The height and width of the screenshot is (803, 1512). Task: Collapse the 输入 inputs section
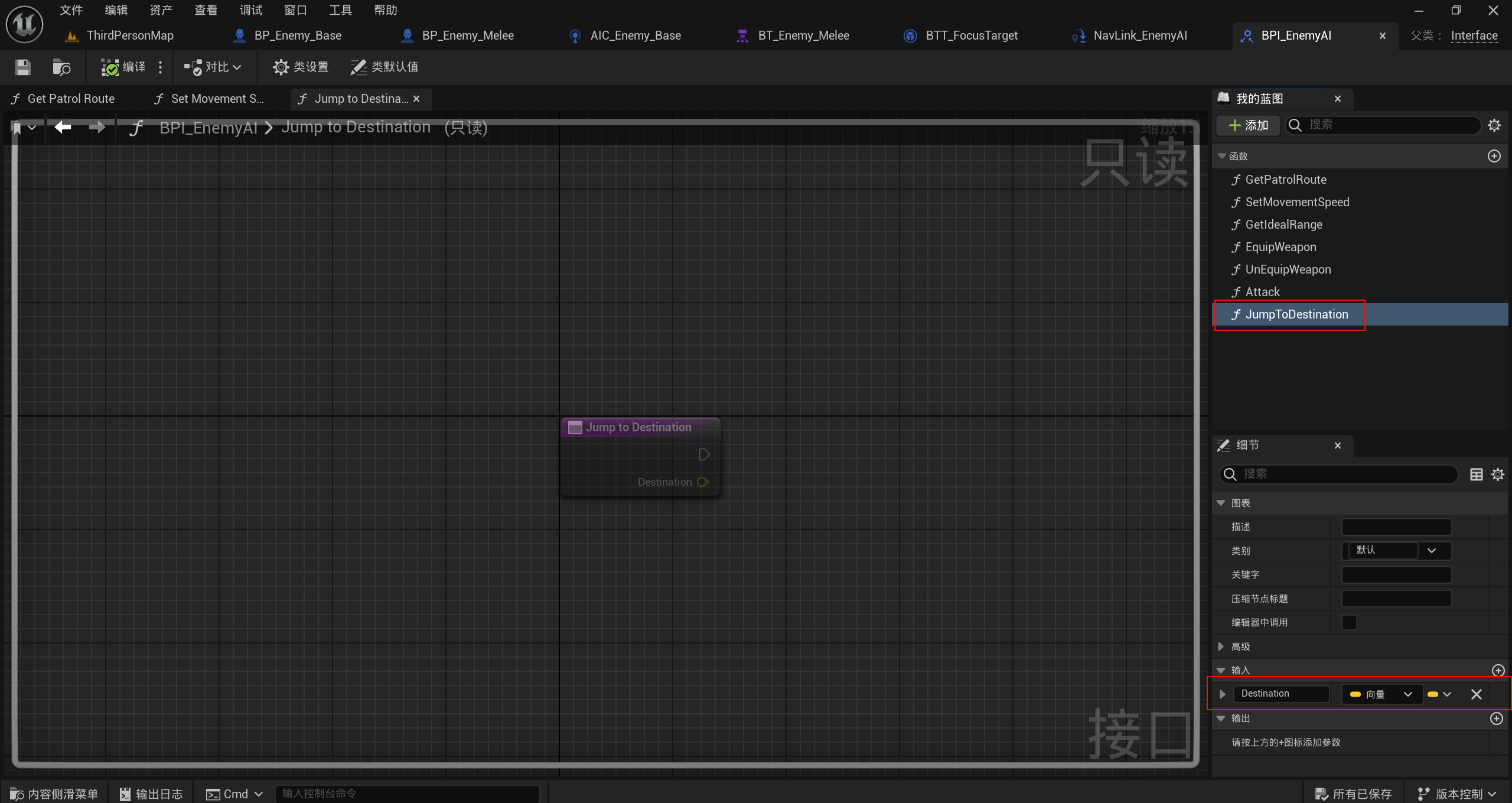pos(1221,670)
